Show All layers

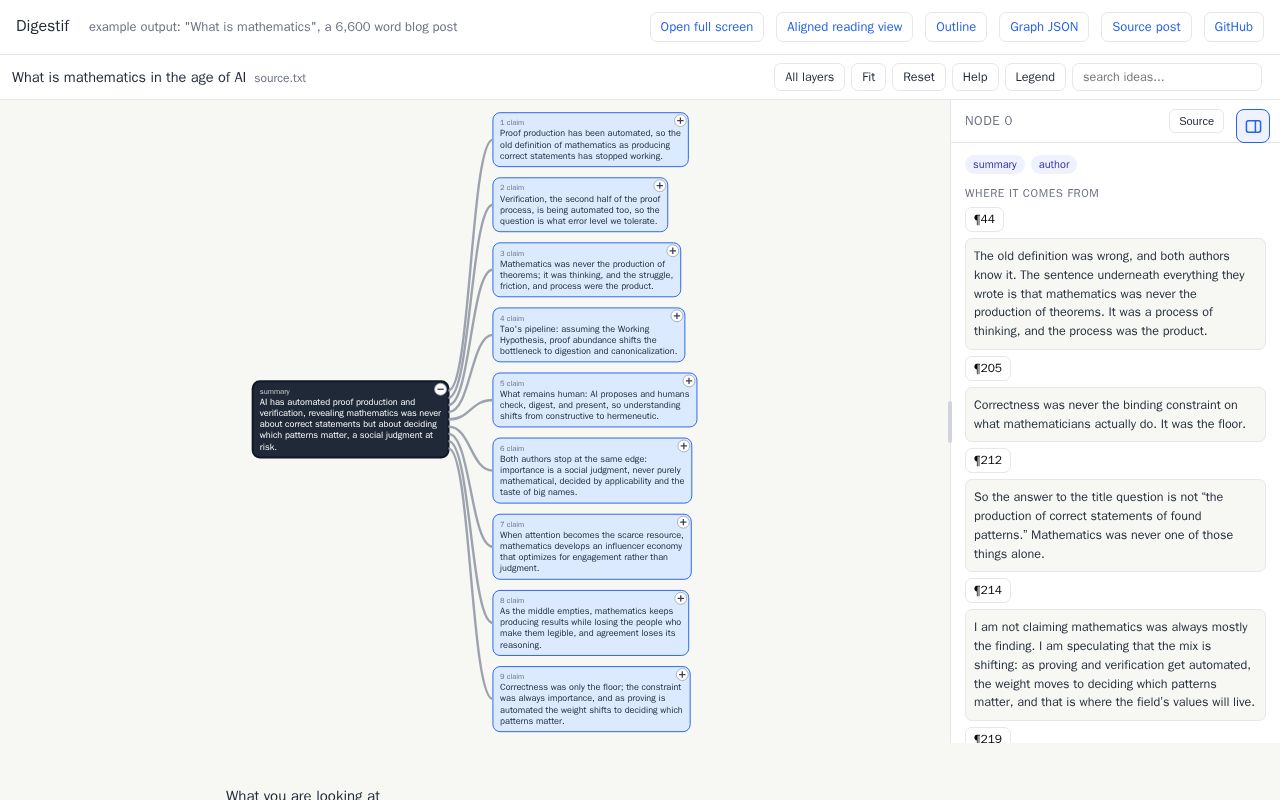(809, 77)
